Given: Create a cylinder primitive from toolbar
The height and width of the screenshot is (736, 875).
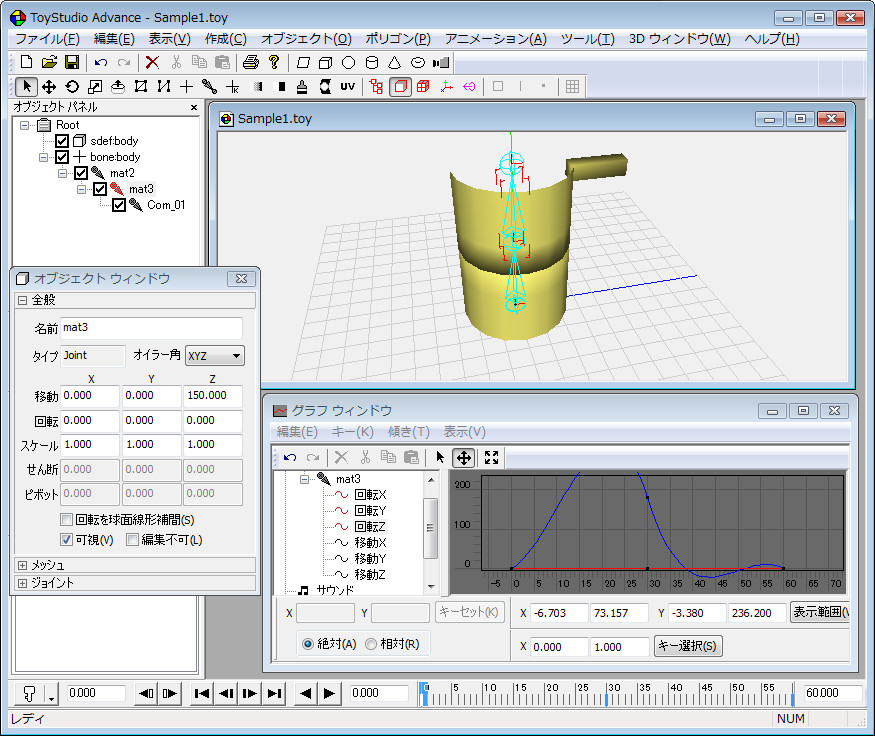Looking at the screenshot, I should pos(372,62).
